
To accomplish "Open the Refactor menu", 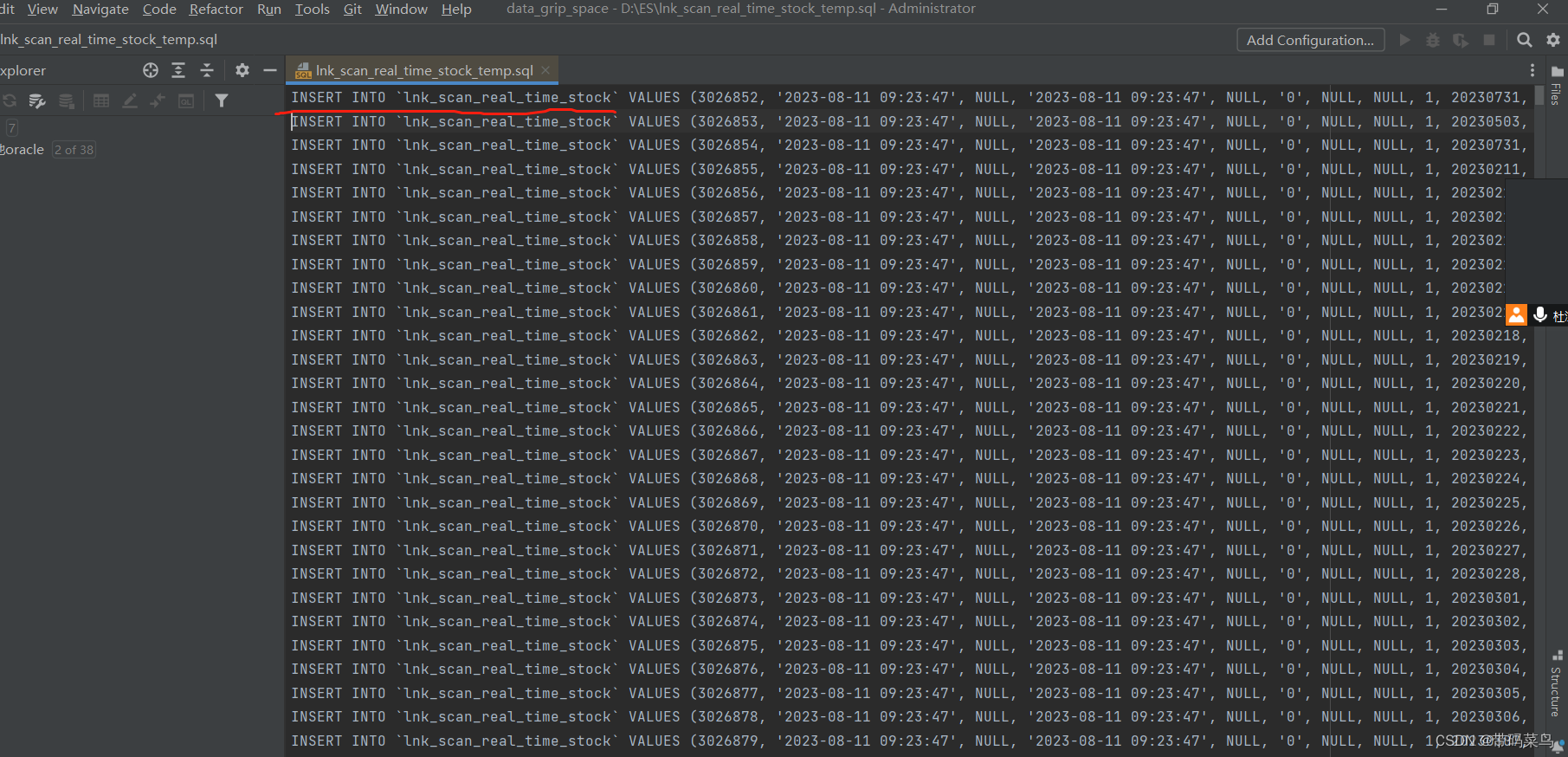I will tap(216, 9).
